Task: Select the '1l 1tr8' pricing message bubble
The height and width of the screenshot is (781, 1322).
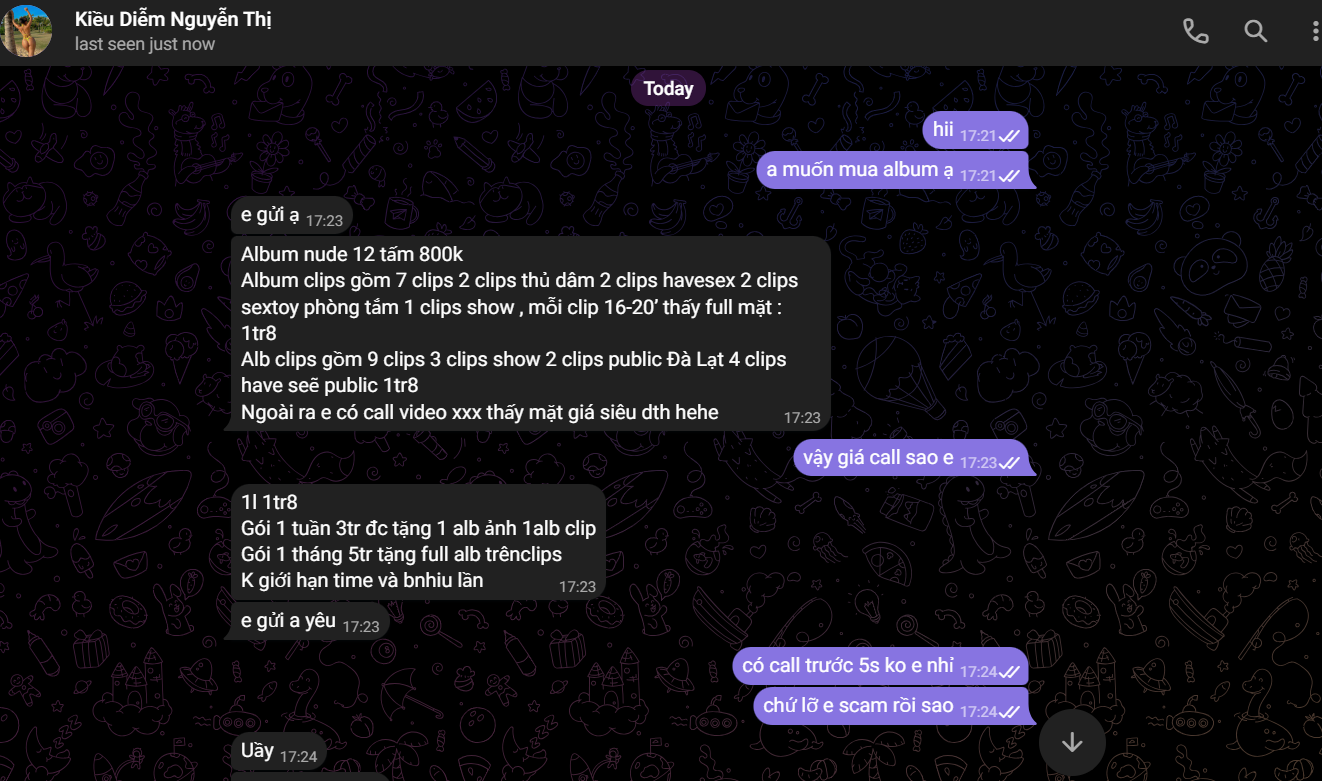Action: point(418,541)
